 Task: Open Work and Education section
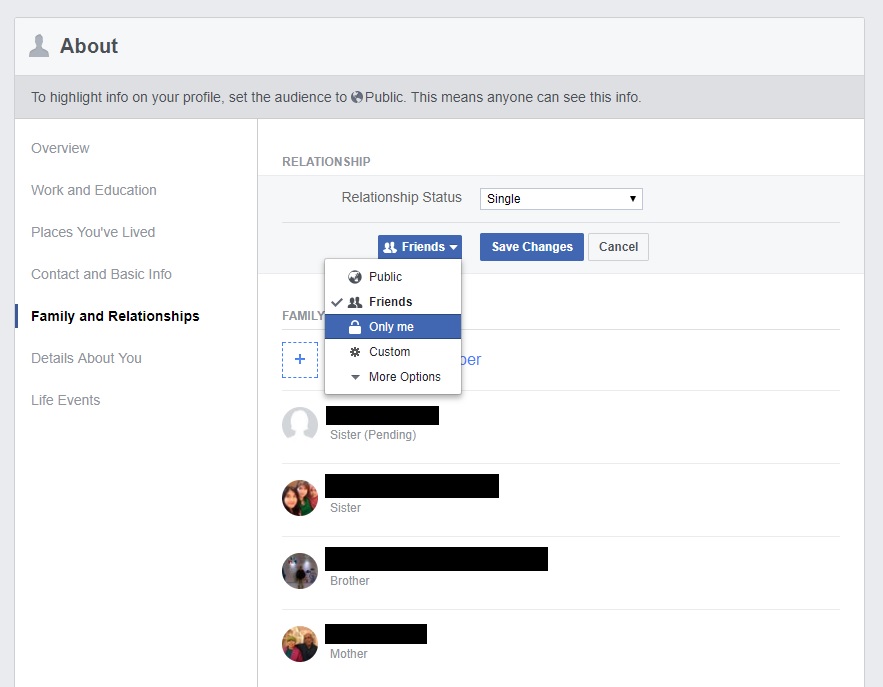pyautogui.click(x=93, y=190)
